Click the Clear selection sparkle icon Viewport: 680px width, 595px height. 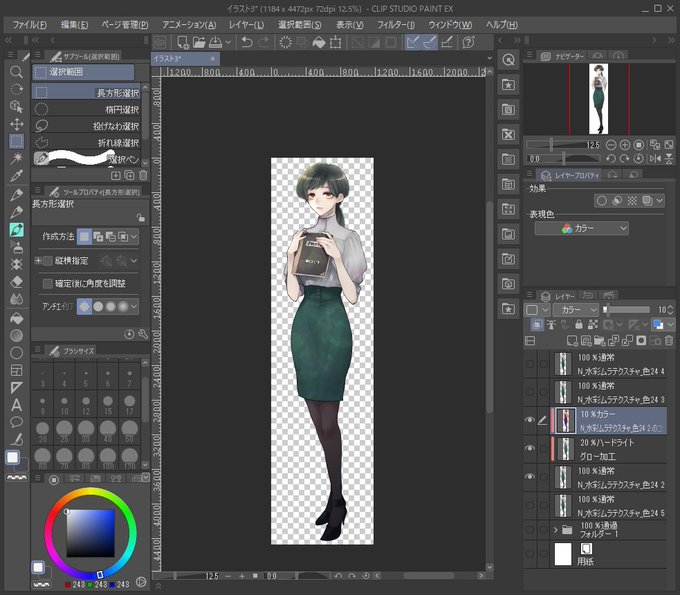[285, 42]
